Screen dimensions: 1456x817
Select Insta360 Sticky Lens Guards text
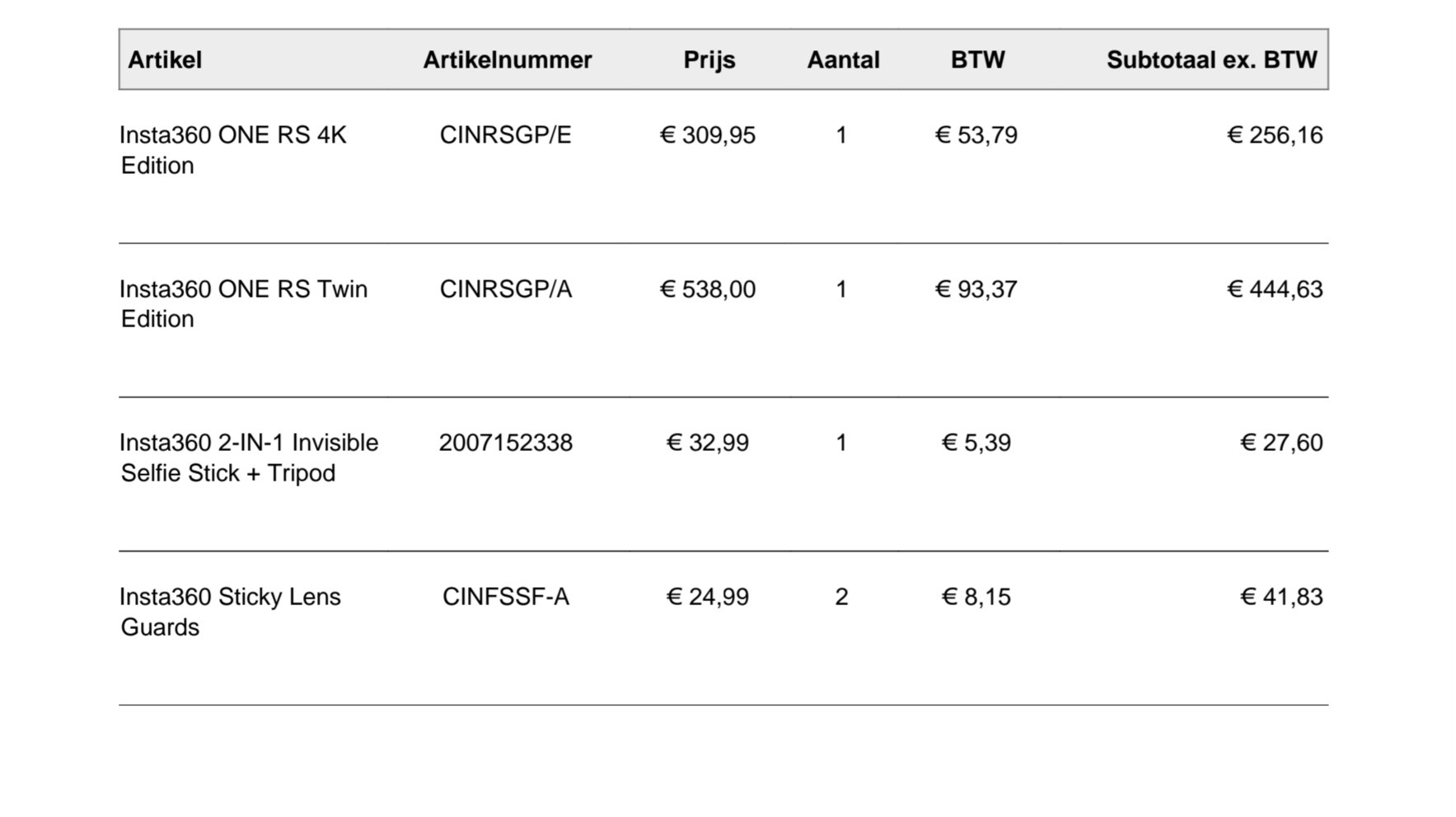coord(230,612)
